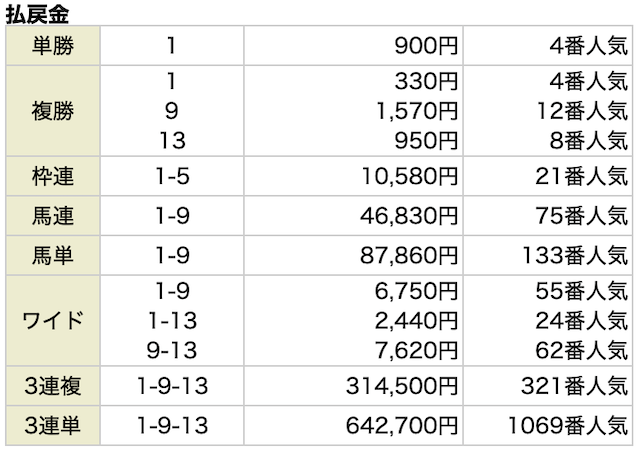Select the 単勝 row label
The width and height of the screenshot is (640, 451).
point(52,46)
